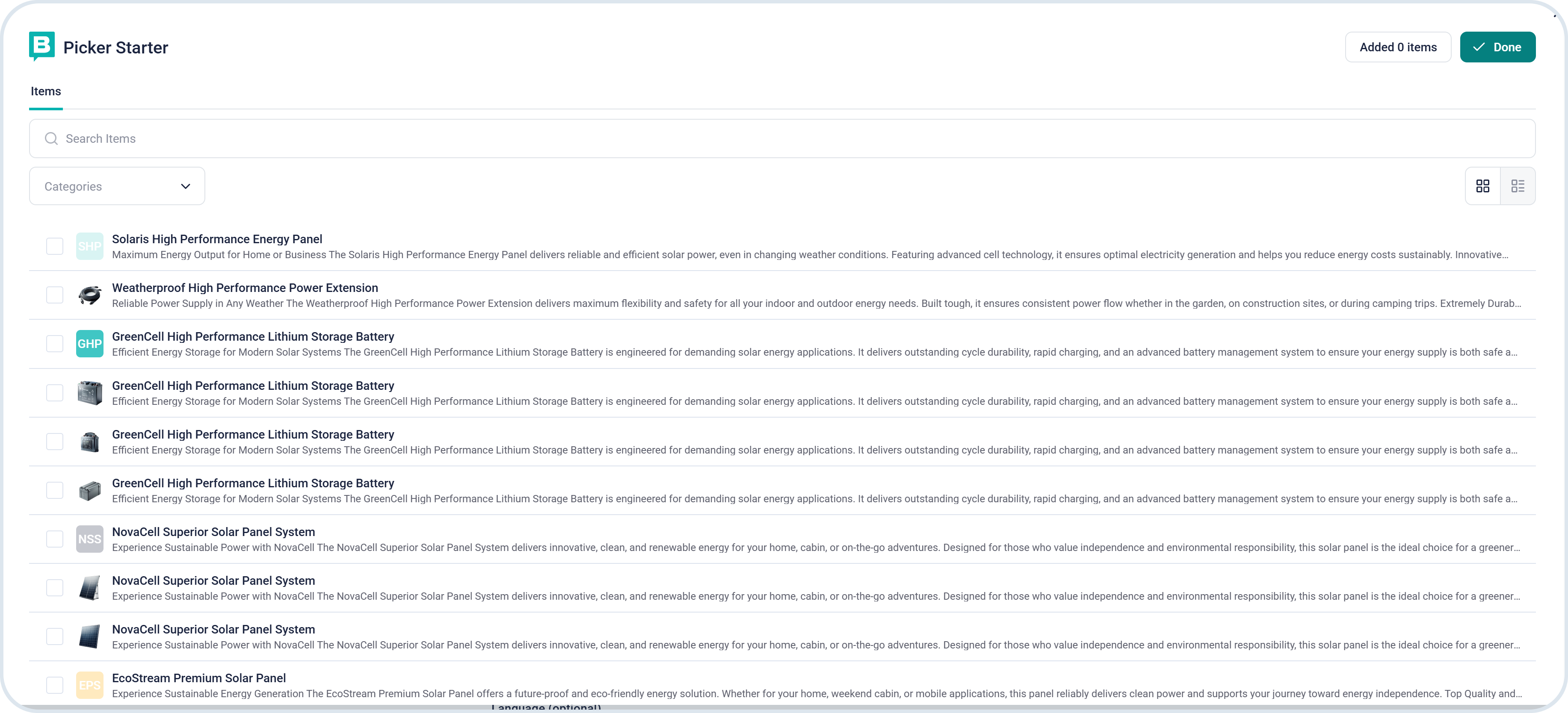
Task: Toggle checkbox of first NovaCell Solar Panel System
Action: click(x=55, y=539)
